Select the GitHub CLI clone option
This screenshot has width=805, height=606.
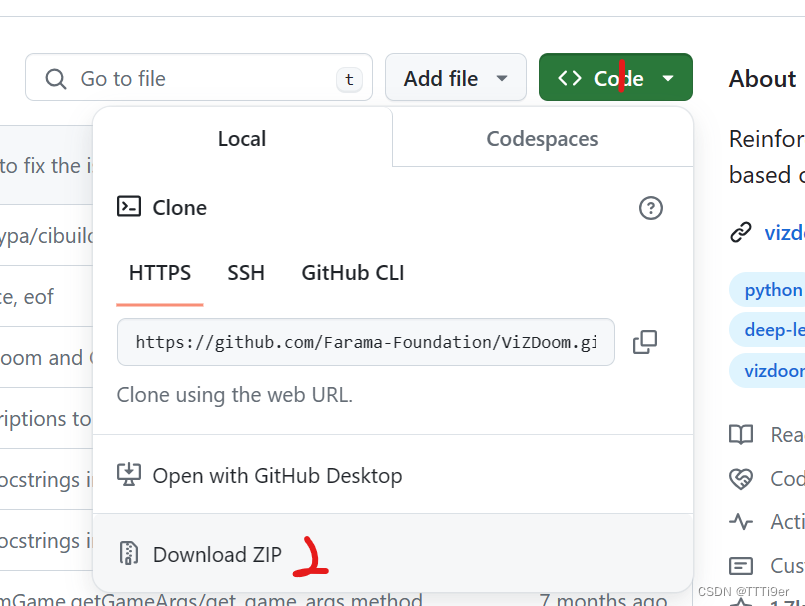click(353, 273)
